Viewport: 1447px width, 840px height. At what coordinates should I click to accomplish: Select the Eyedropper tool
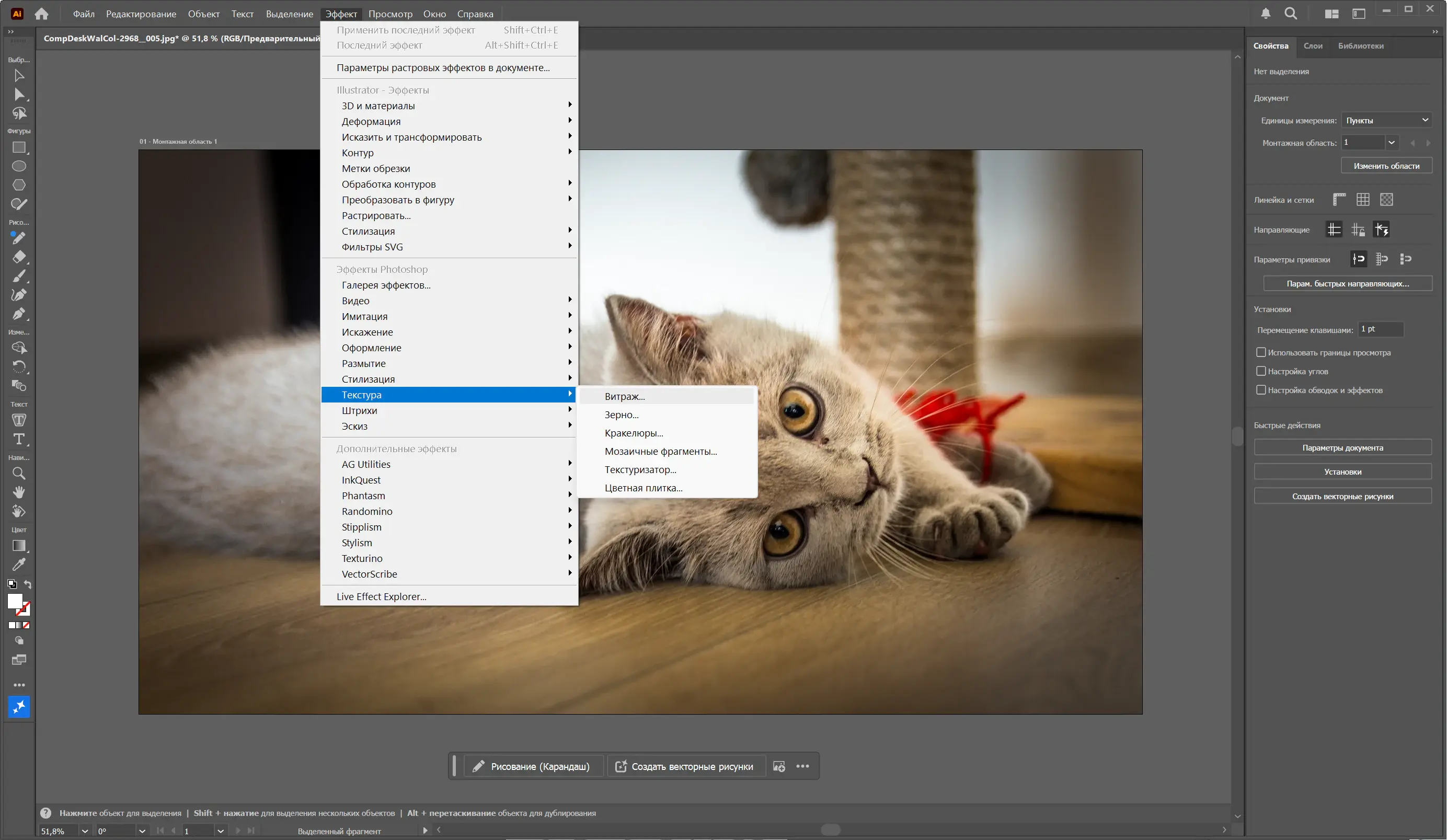(19, 565)
